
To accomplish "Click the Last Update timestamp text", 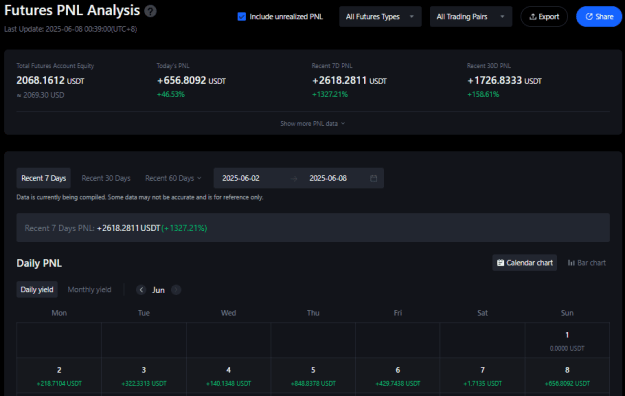I will [71, 29].
